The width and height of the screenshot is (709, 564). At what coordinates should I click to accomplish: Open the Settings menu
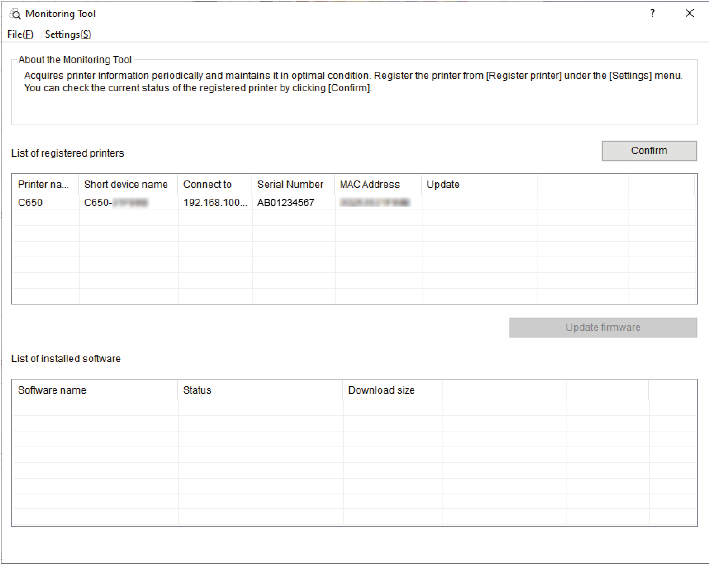click(x=68, y=34)
